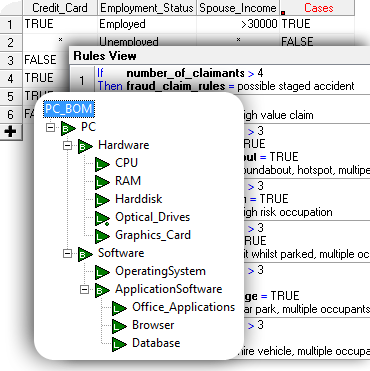The width and height of the screenshot is (370, 371).
Task: Select the PC tree item label
Action: pyautogui.click(x=88, y=127)
